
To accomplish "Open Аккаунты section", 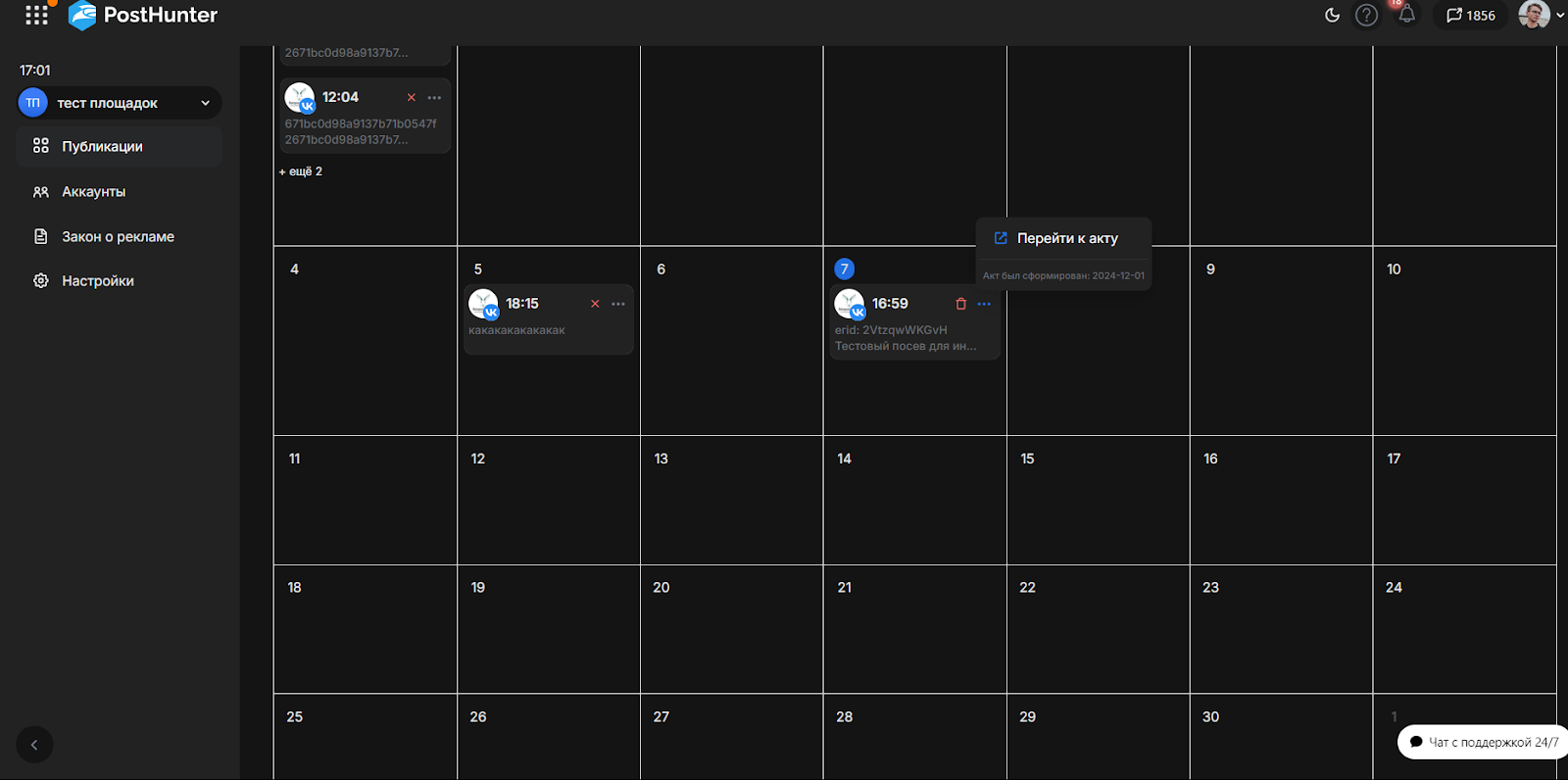I will click(x=120, y=192).
